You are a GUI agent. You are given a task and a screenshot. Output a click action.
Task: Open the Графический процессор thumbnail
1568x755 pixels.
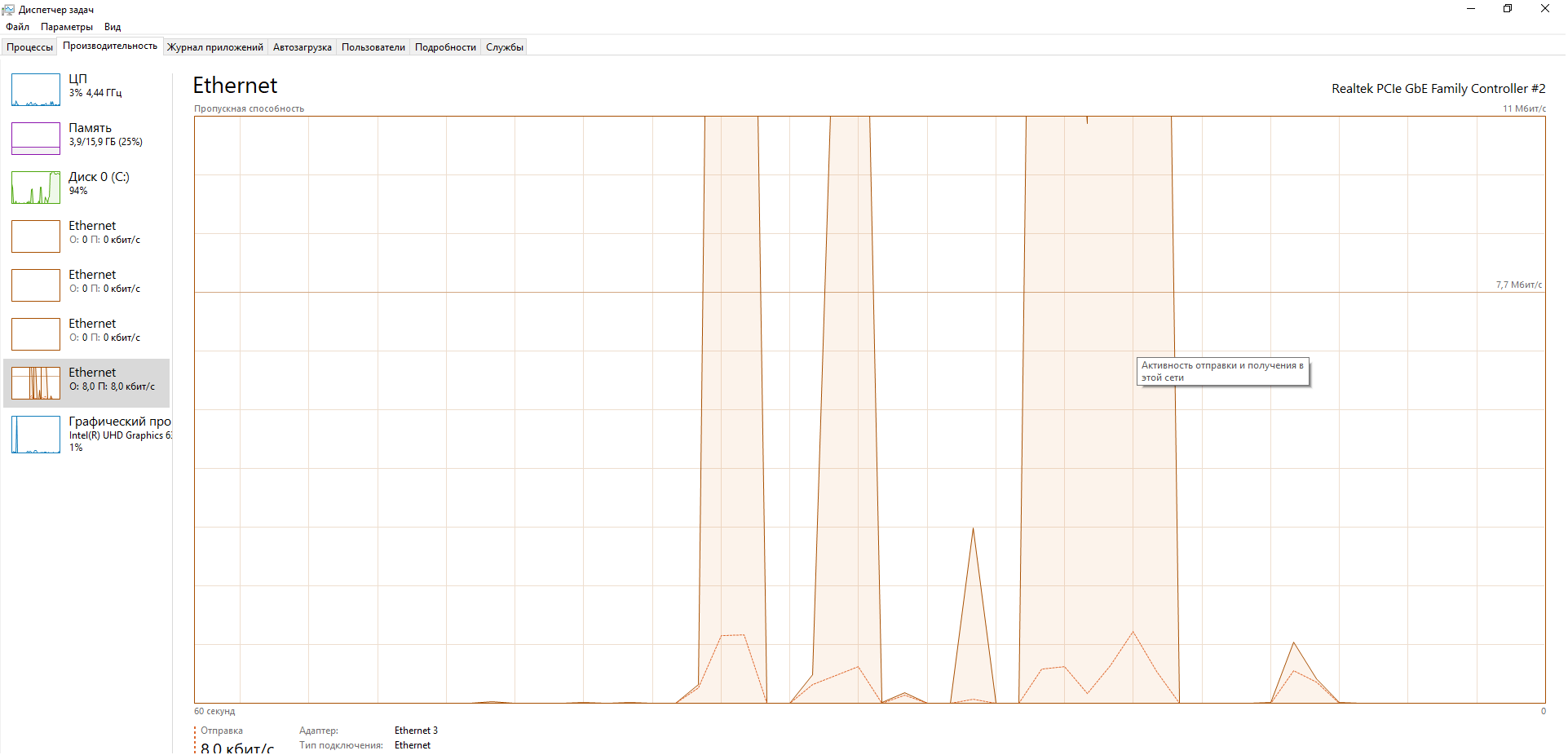point(36,434)
